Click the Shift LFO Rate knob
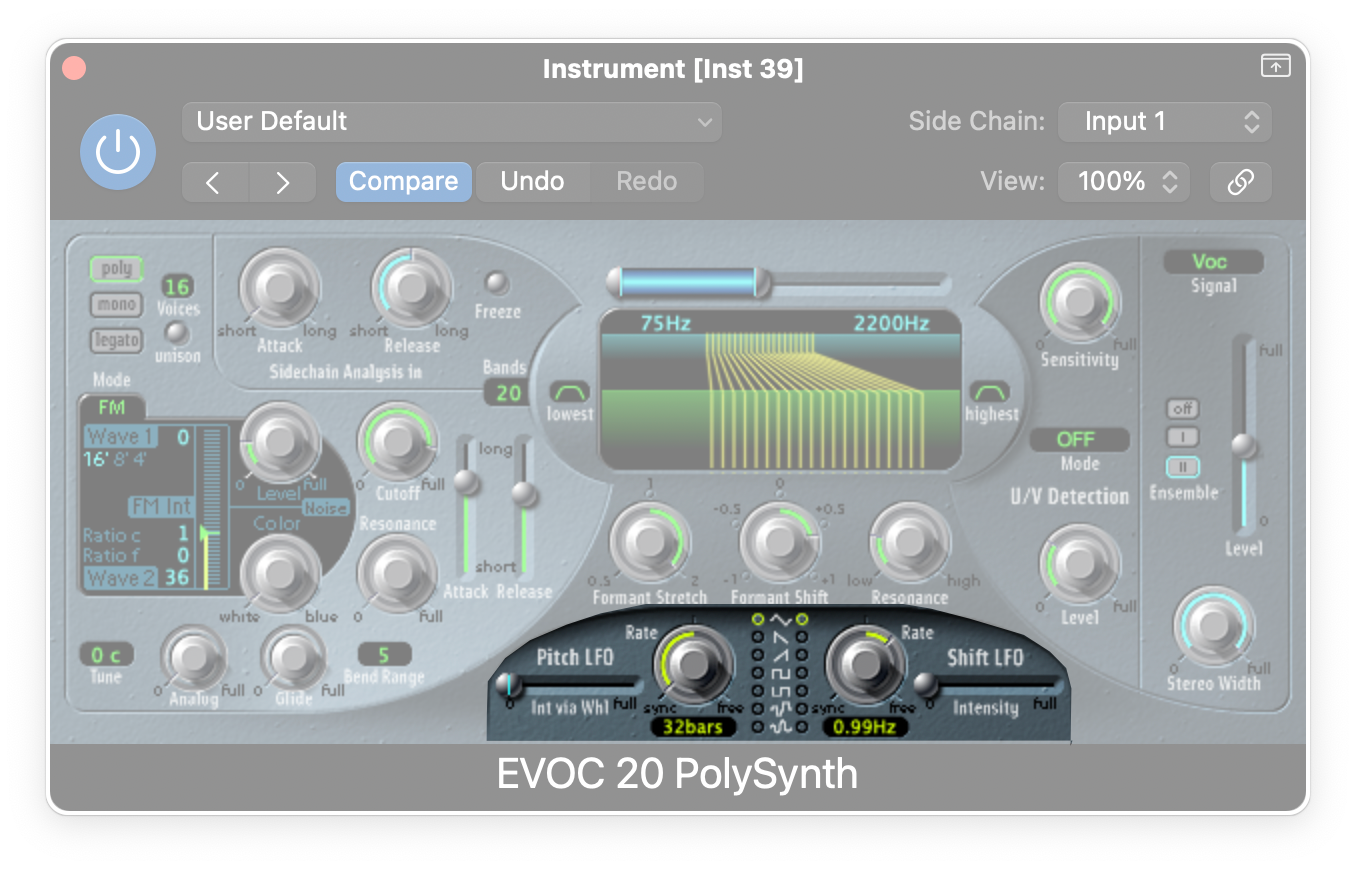Image resolution: width=1356 pixels, height=870 pixels. pyautogui.click(x=865, y=666)
